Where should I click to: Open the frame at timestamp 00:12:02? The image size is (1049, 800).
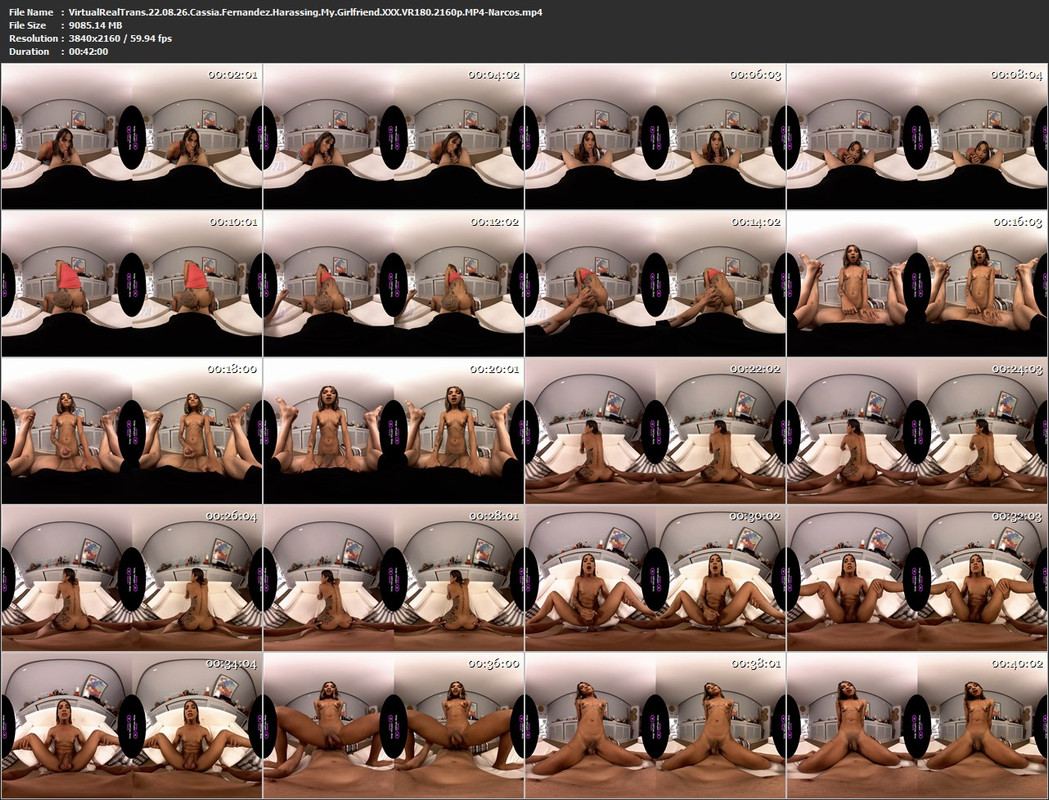(393, 283)
